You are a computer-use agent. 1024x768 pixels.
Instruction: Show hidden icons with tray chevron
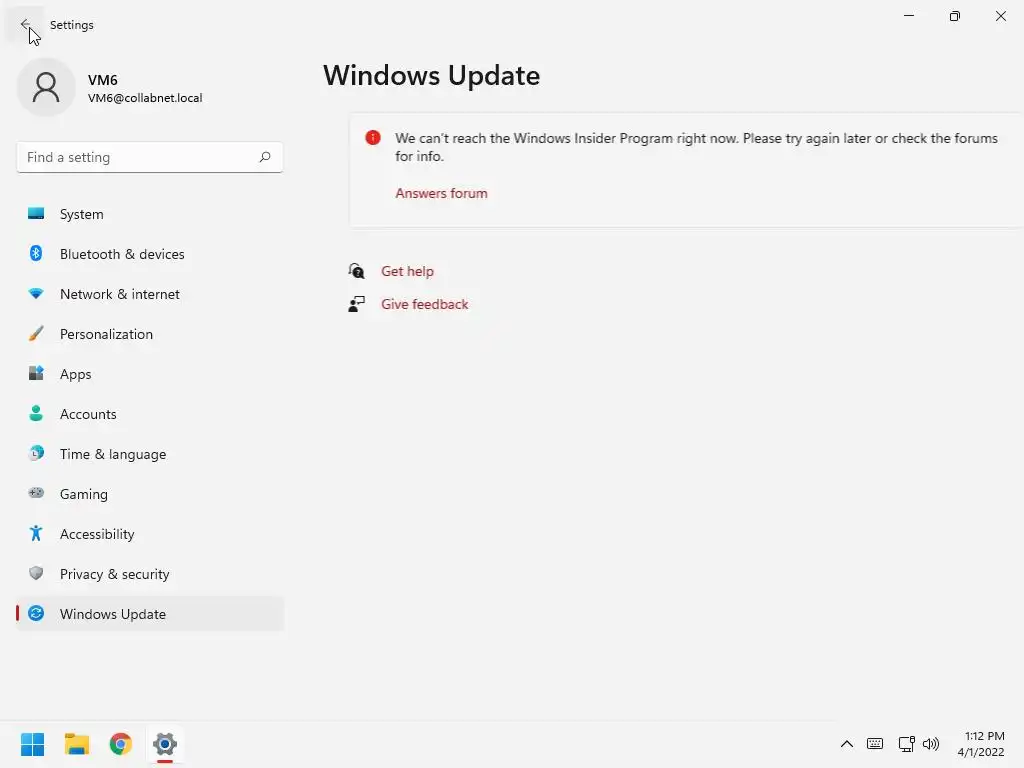click(846, 744)
